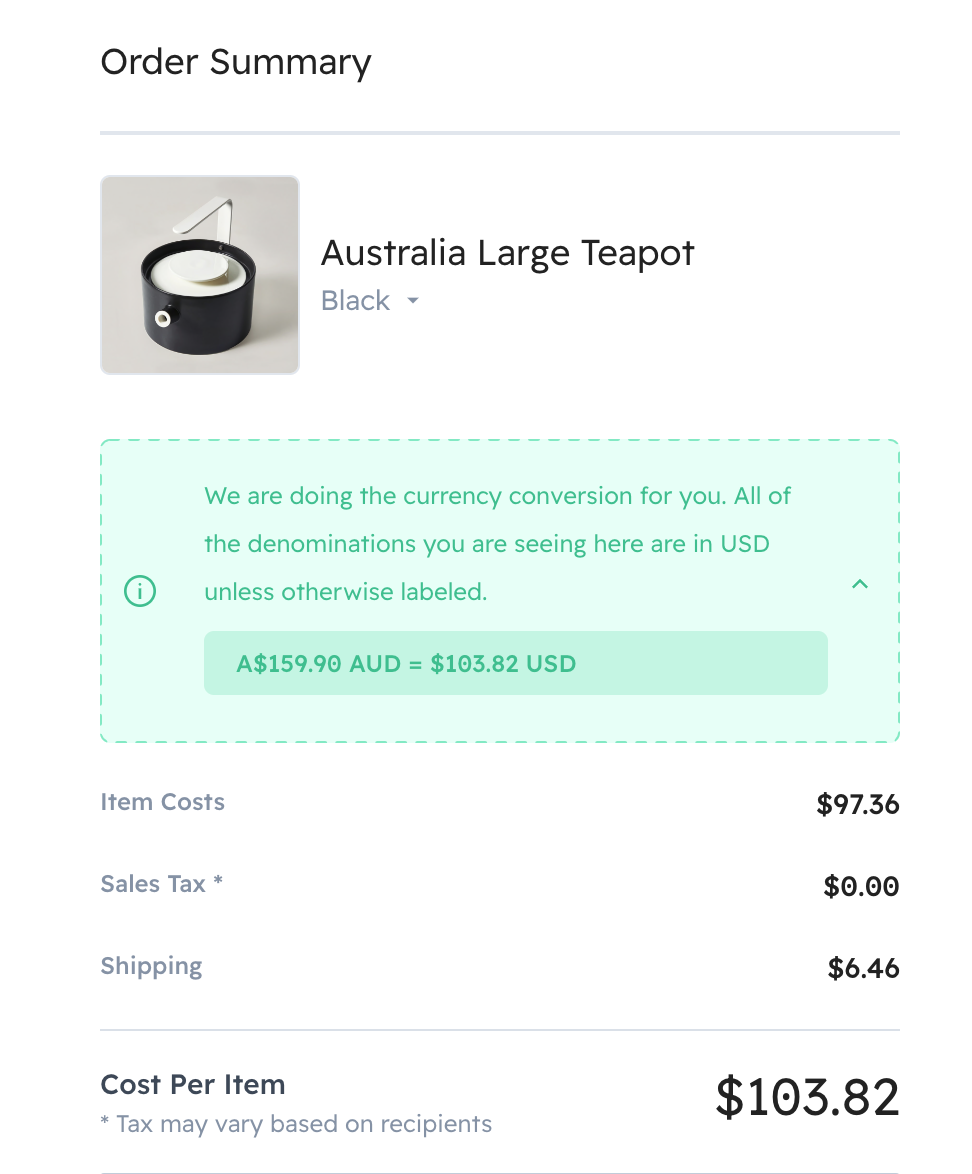Click the Order Summary heading

[x=236, y=62]
